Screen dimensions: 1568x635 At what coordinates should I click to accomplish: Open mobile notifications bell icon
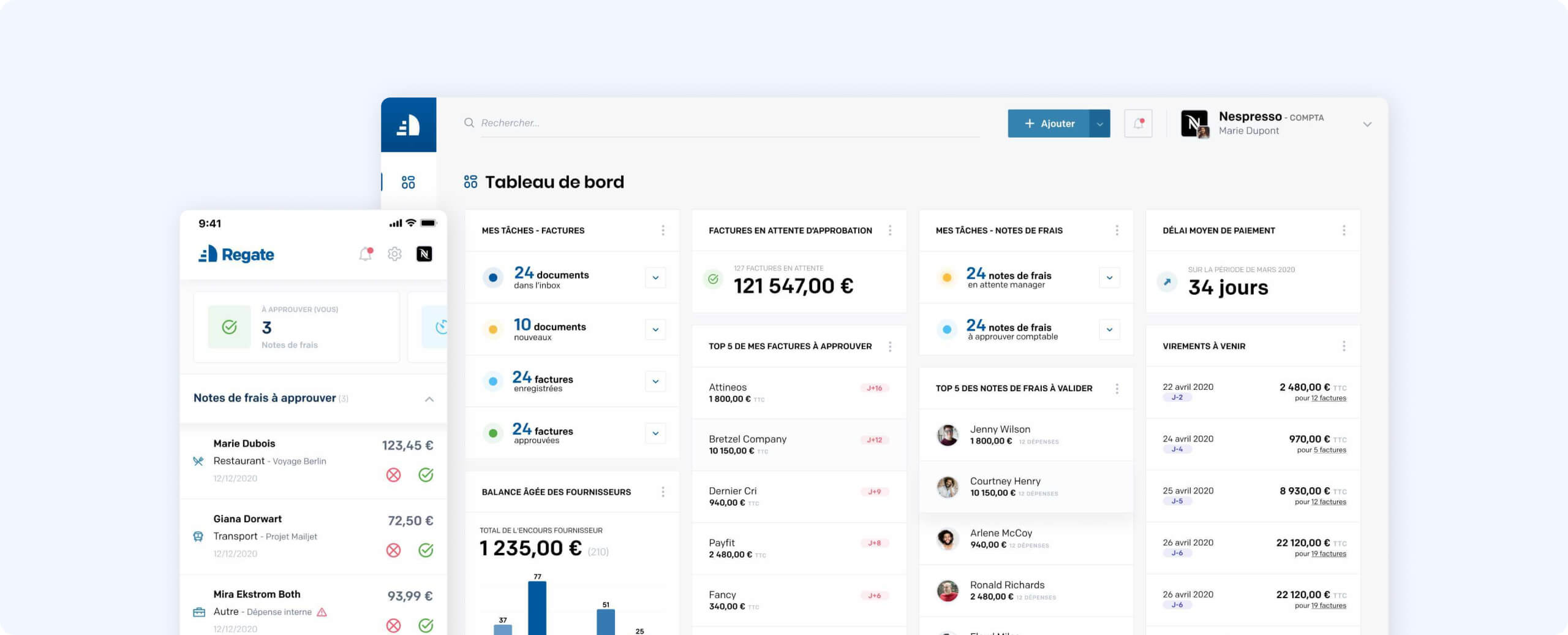tap(366, 254)
